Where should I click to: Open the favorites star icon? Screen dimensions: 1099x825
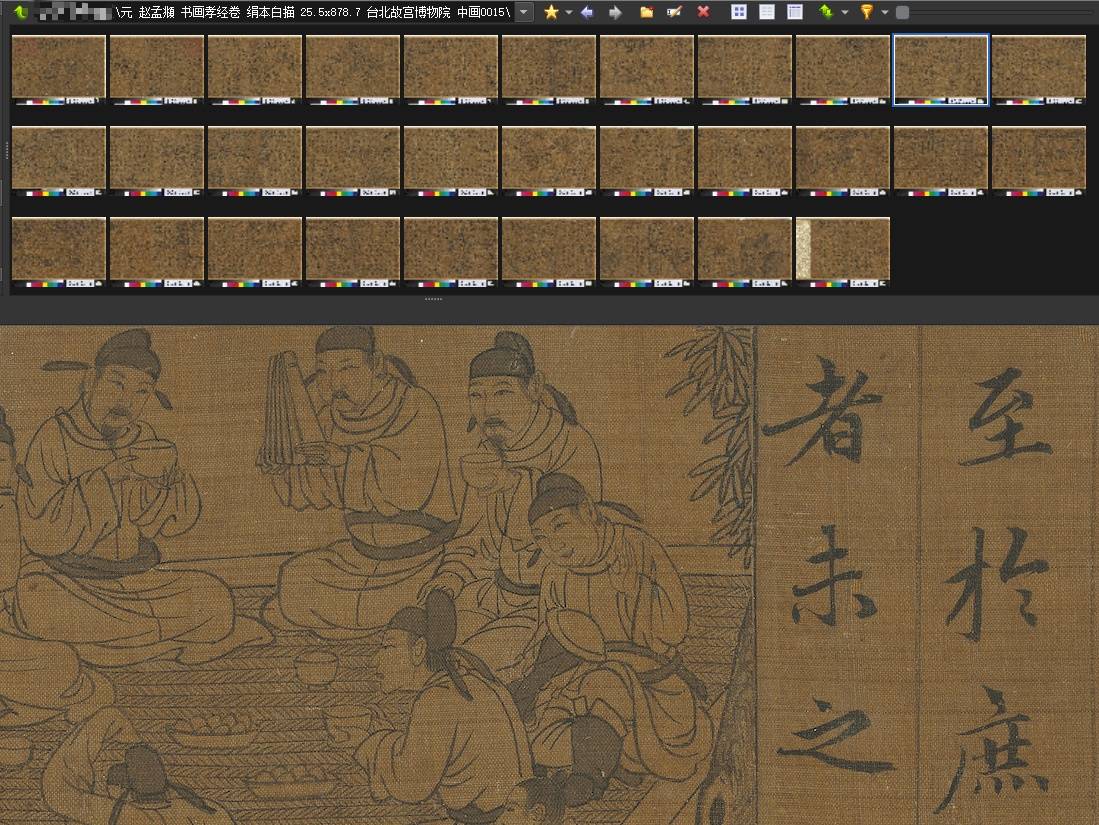[551, 12]
